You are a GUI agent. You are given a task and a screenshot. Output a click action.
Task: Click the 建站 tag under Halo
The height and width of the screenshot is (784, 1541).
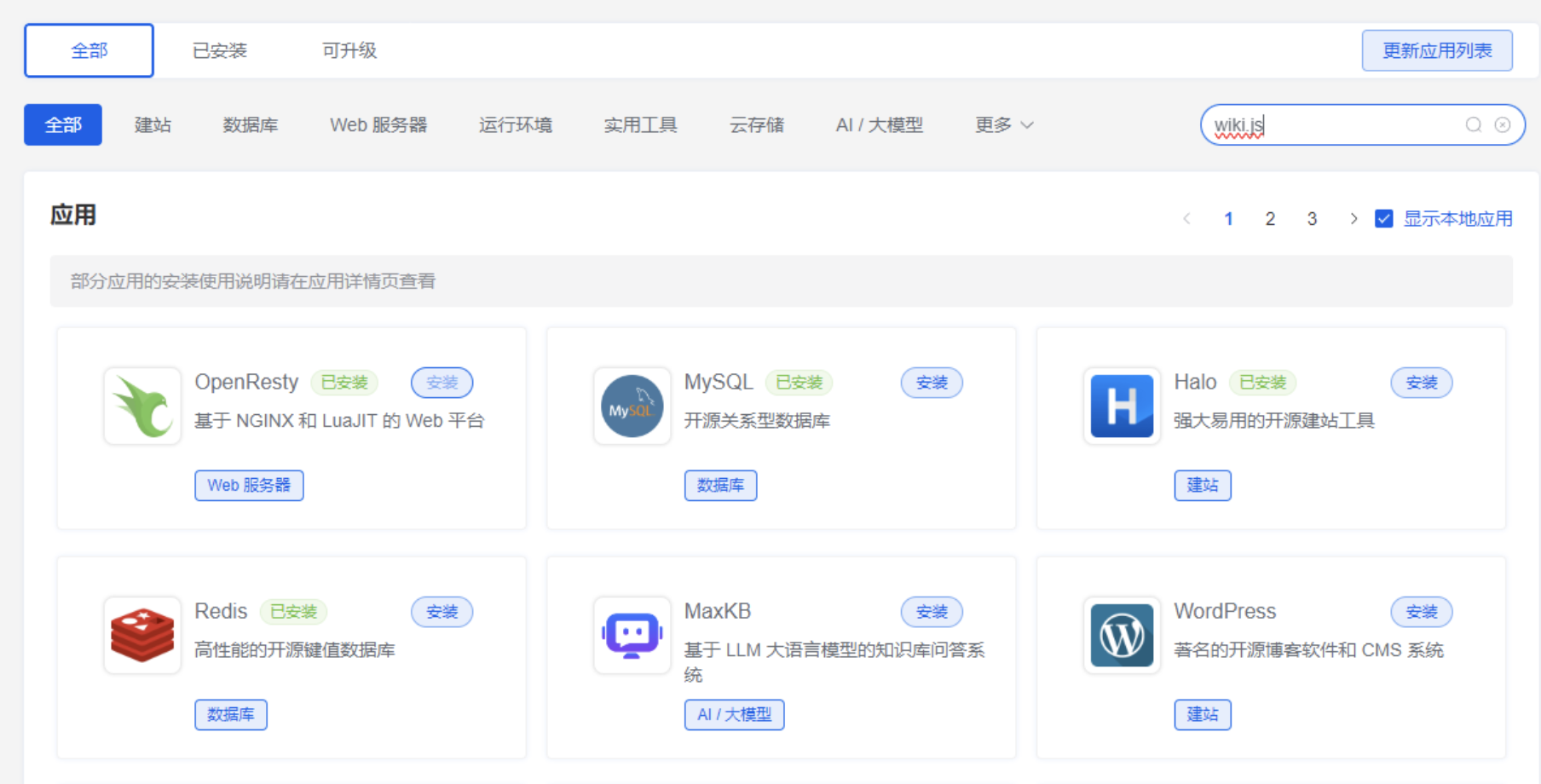coord(1202,486)
